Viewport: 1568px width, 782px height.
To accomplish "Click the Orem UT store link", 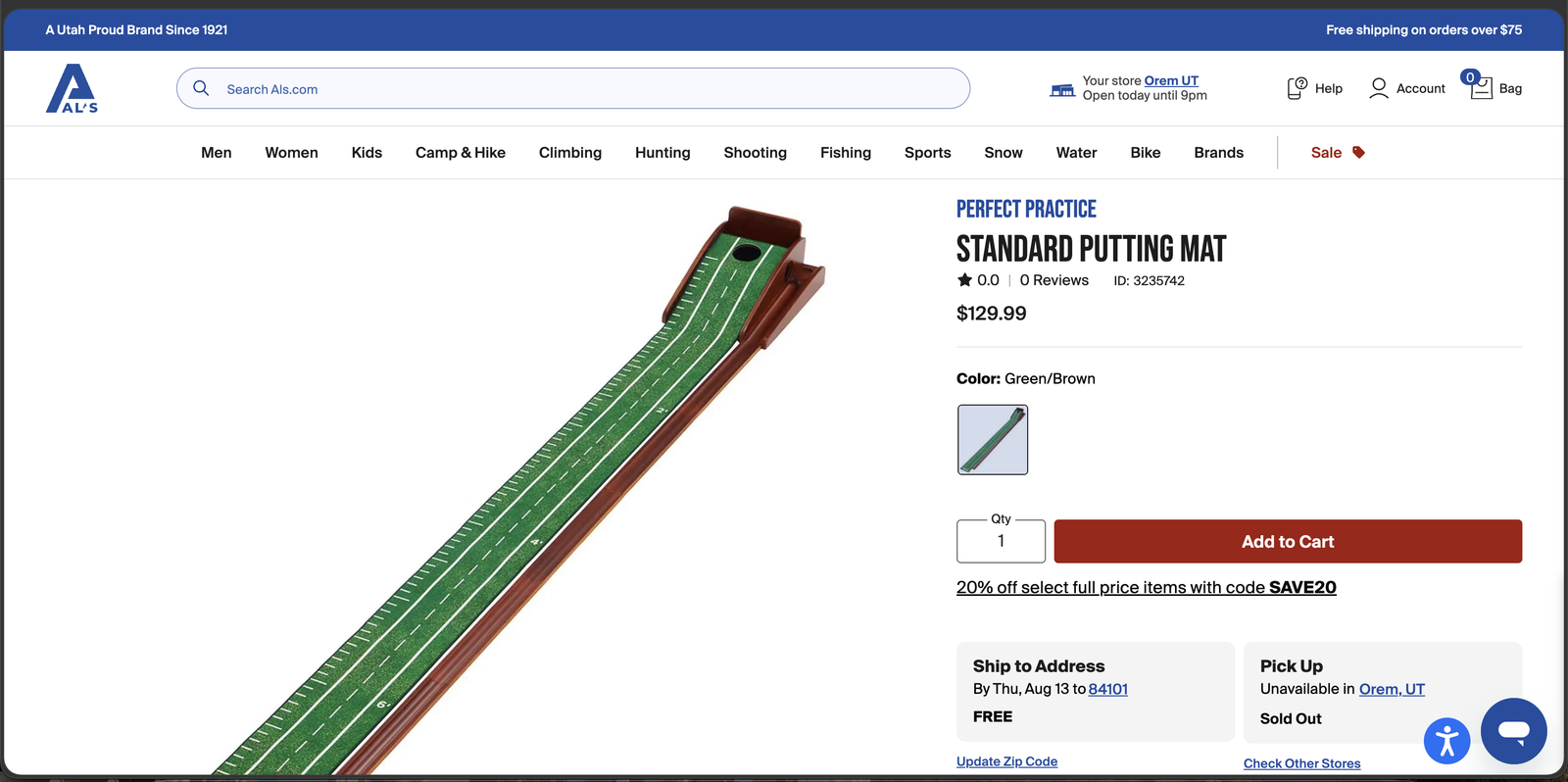I will pos(1171,80).
